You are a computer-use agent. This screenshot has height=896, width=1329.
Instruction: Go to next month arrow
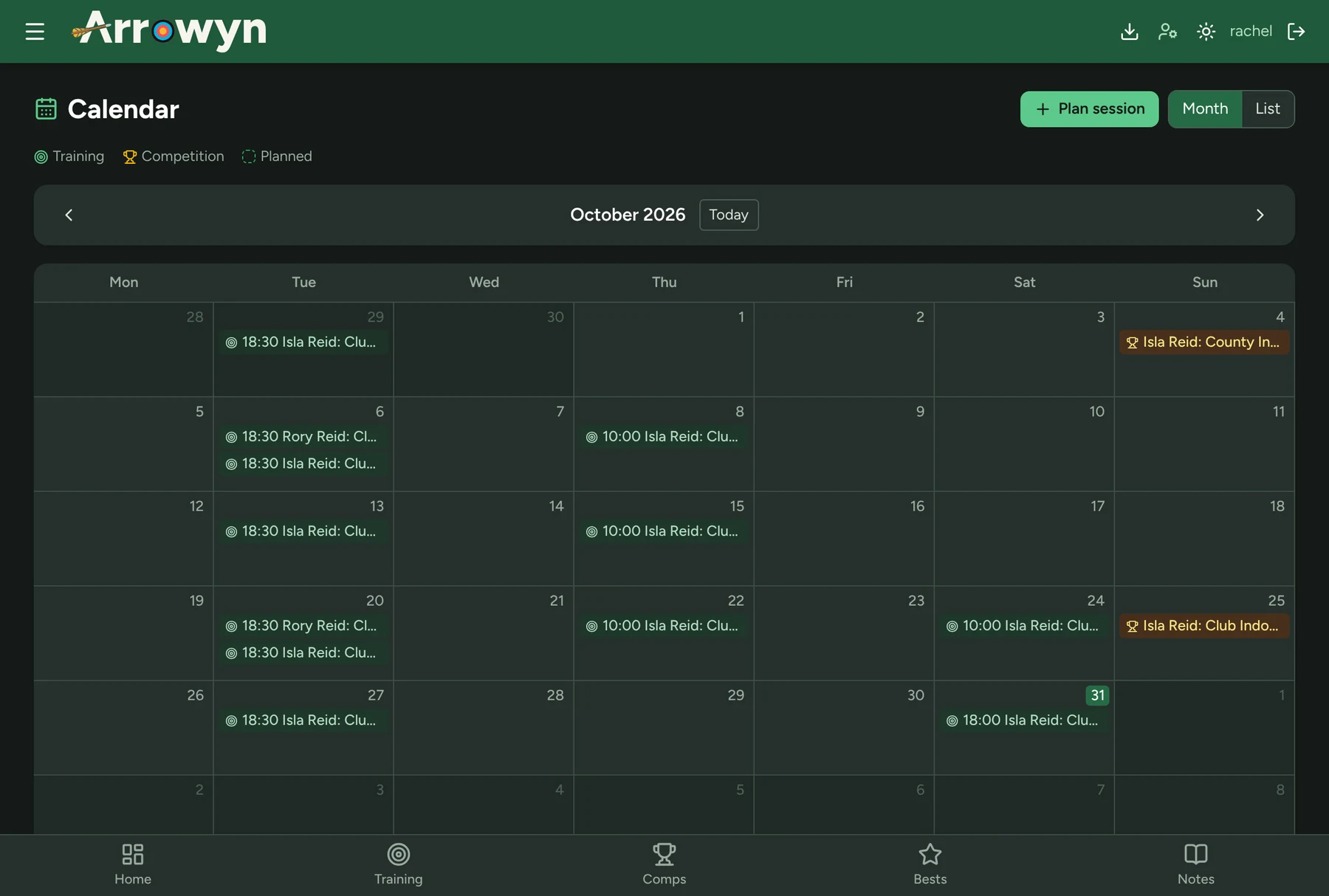tap(1260, 215)
